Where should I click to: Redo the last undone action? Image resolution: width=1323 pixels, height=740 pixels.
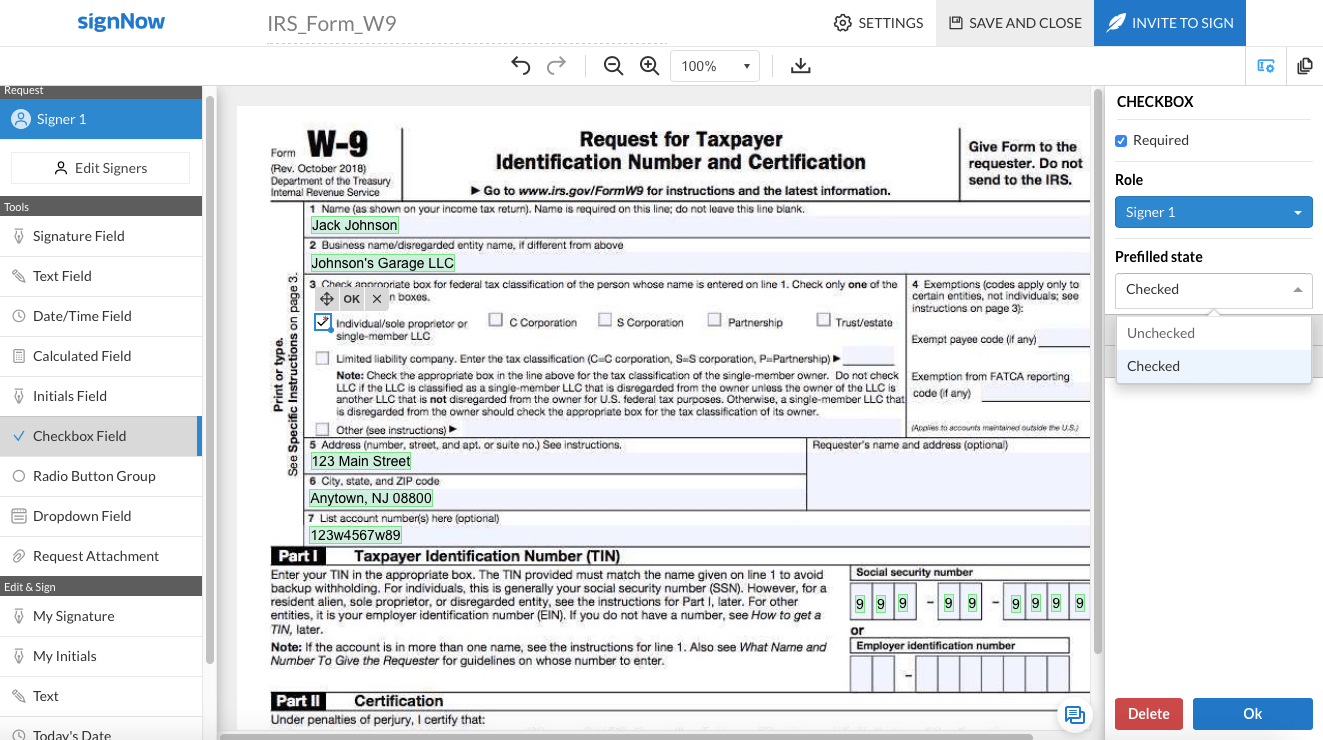[557, 66]
